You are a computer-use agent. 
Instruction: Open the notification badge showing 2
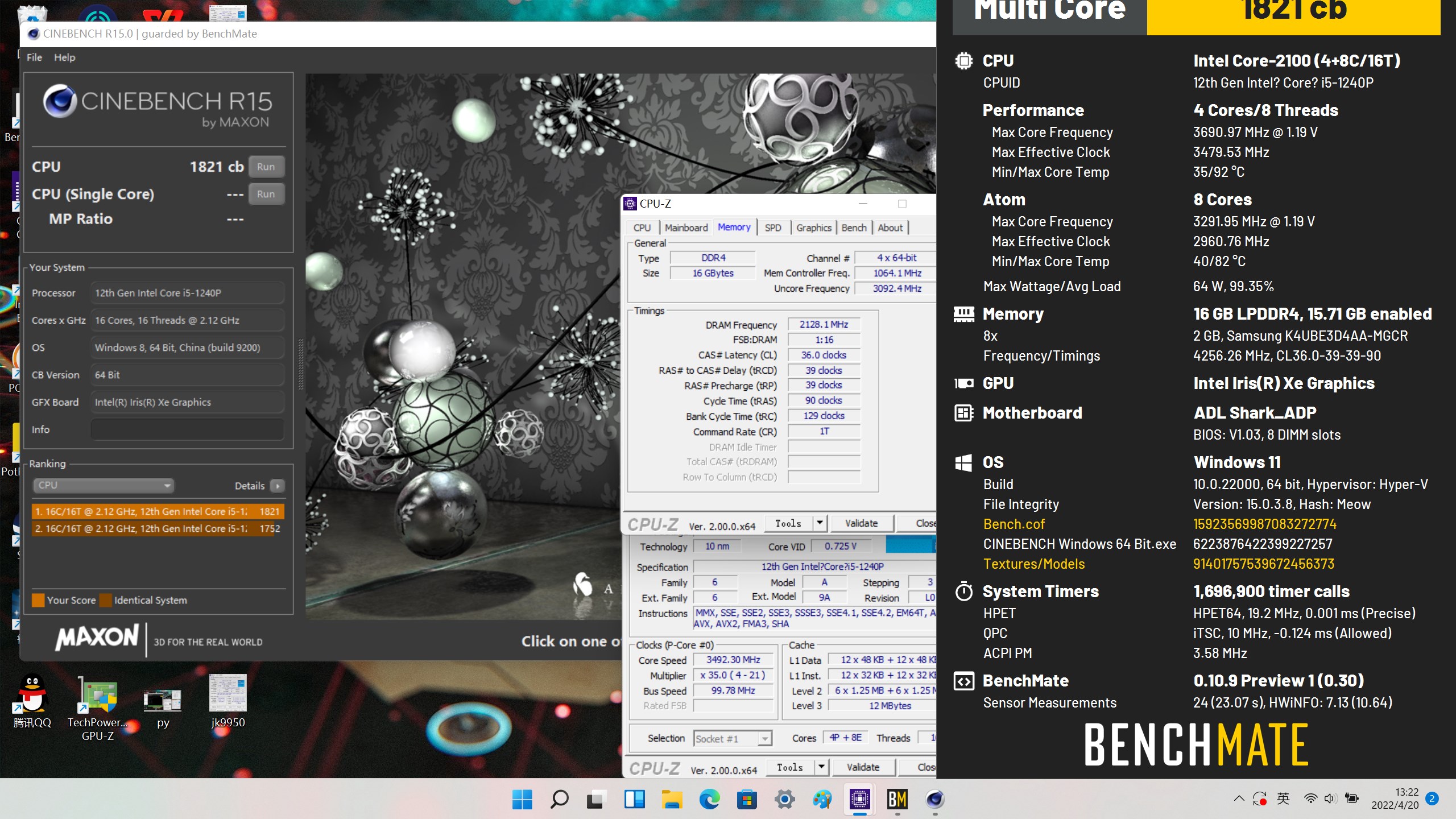pos(1433,799)
